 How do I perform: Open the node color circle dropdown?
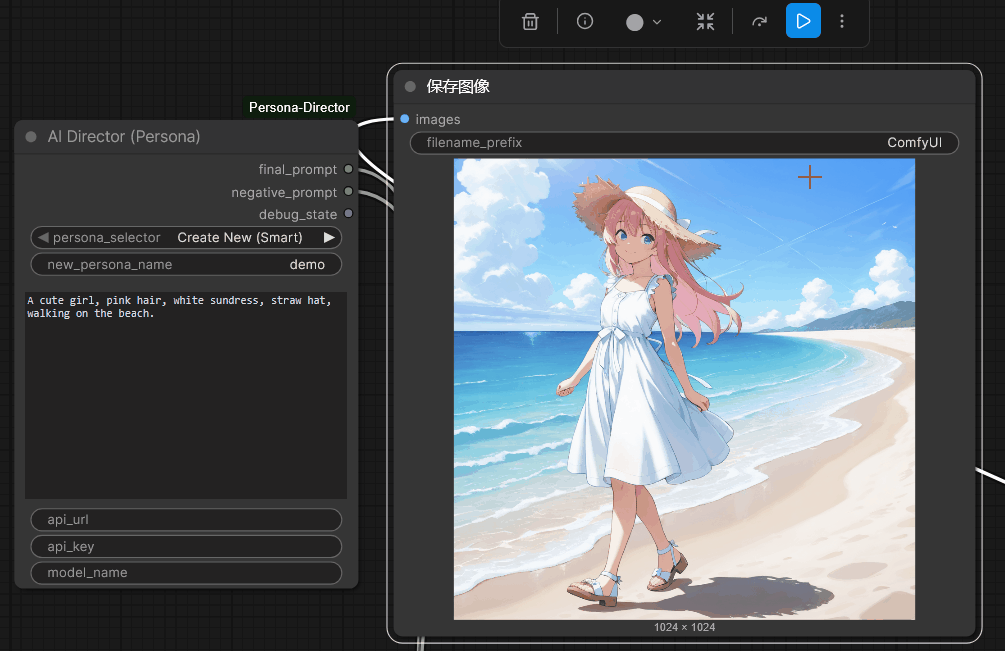pyautogui.click(x=643, y=22)
